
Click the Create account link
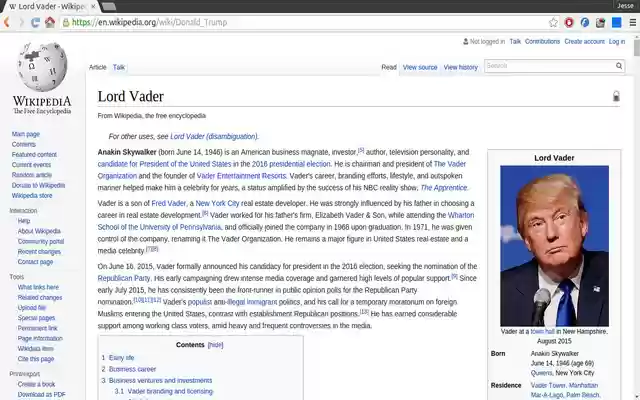click(584, 42)
